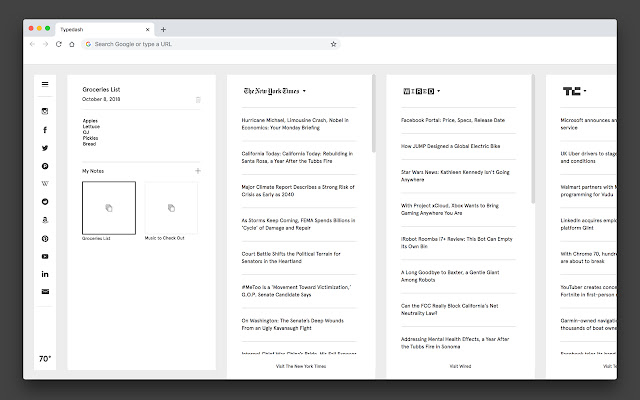Click the 'October 8, 2018' note date
The height and width of the screenshot is (400, 640).
coord(101,99)
